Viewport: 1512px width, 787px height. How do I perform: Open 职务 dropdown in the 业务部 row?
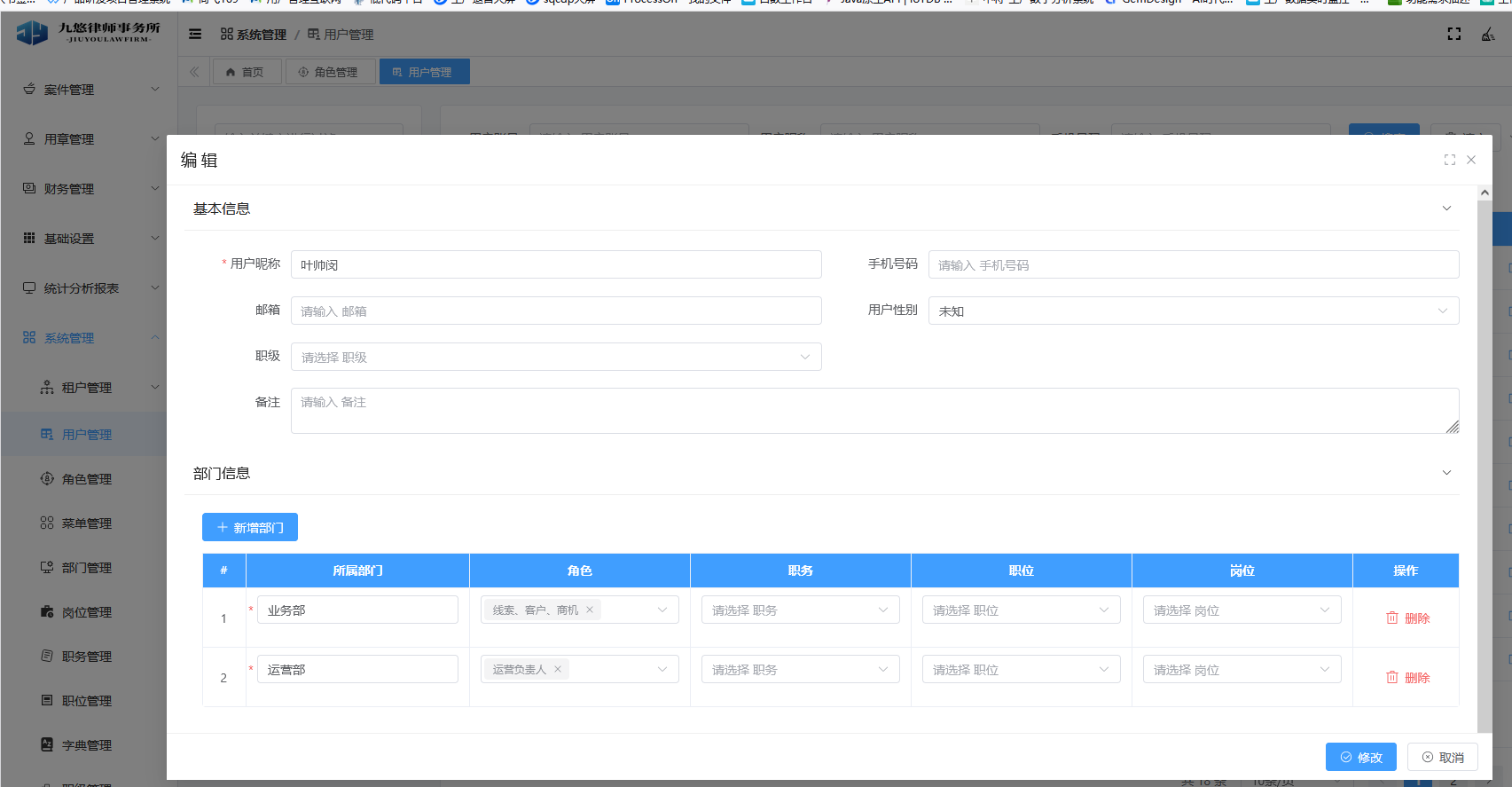tap(800, 610)
